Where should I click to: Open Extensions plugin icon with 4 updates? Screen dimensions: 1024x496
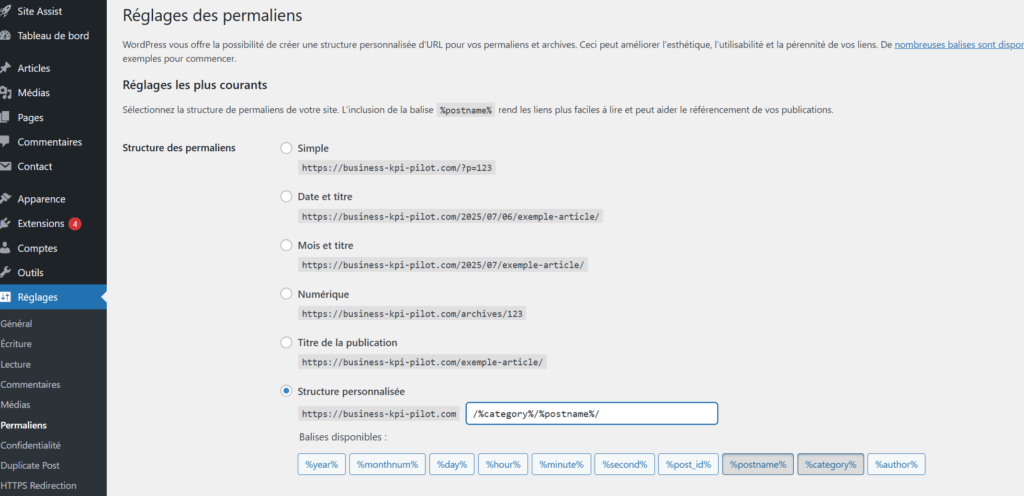(5, 223)
